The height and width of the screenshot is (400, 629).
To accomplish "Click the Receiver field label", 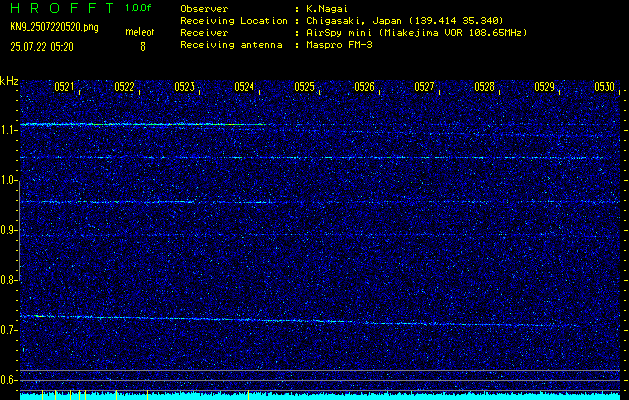I will [204, 33].
